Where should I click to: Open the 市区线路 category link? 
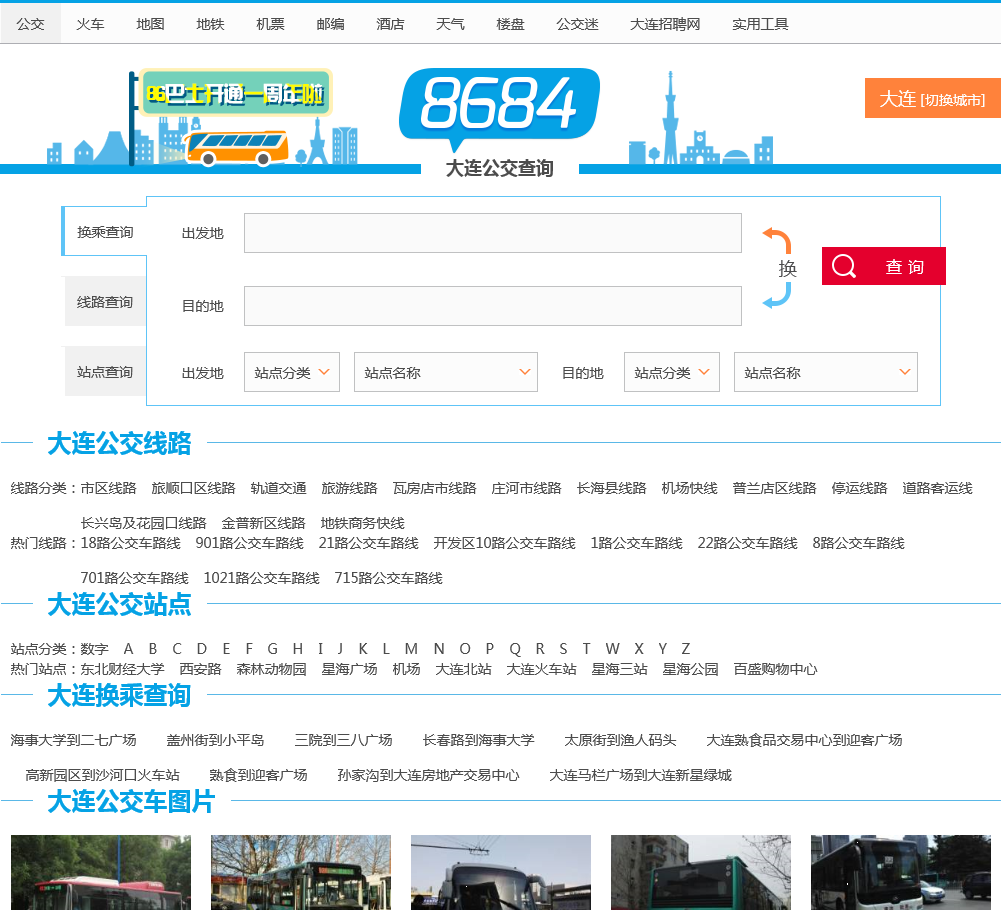pos(109,488)
